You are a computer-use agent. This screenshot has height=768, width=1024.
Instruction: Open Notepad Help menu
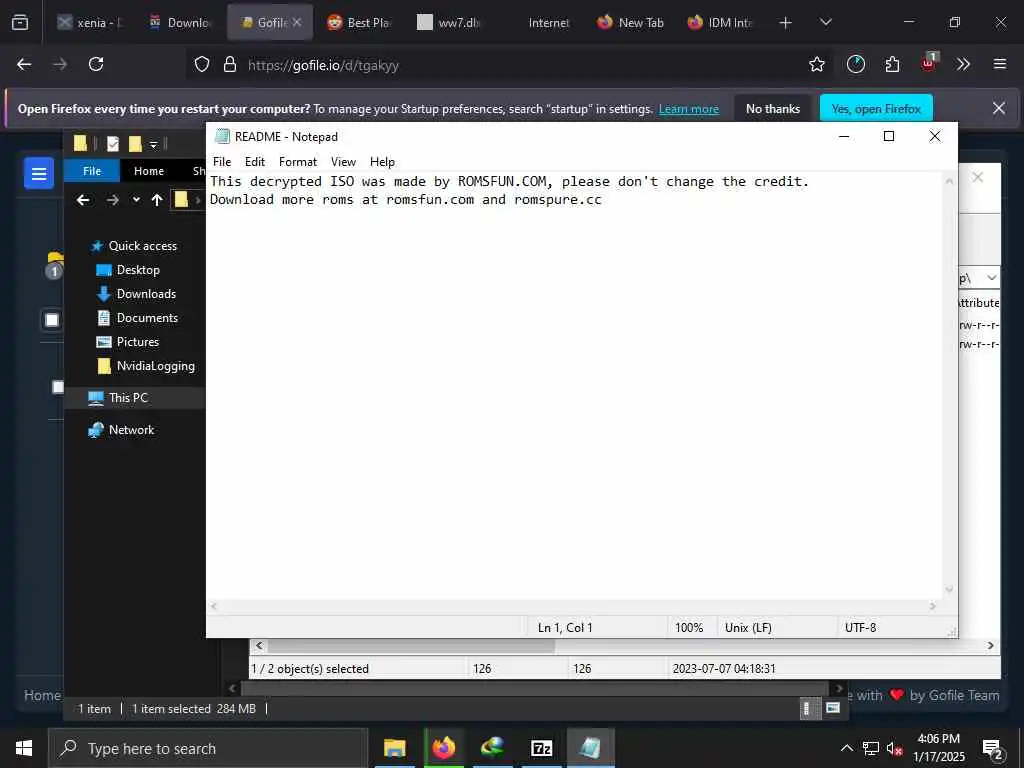[x=382, y=162]
